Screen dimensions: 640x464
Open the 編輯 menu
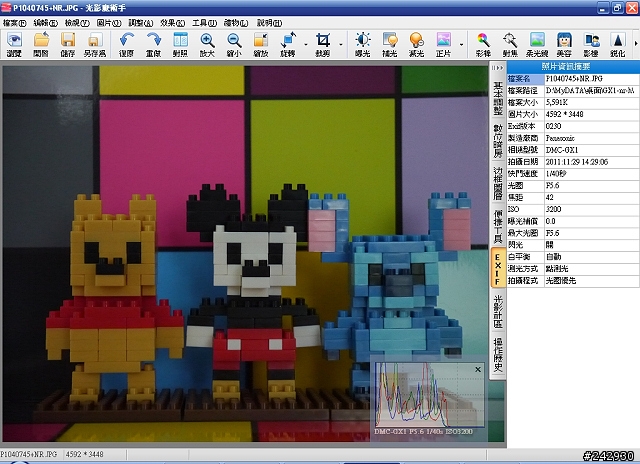pyautogui.click(x=45, y=23)
